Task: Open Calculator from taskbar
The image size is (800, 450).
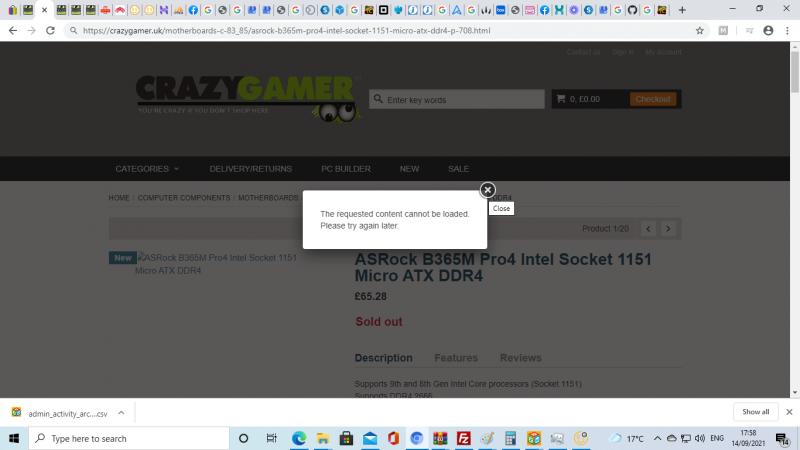Action: pos(510,438)
